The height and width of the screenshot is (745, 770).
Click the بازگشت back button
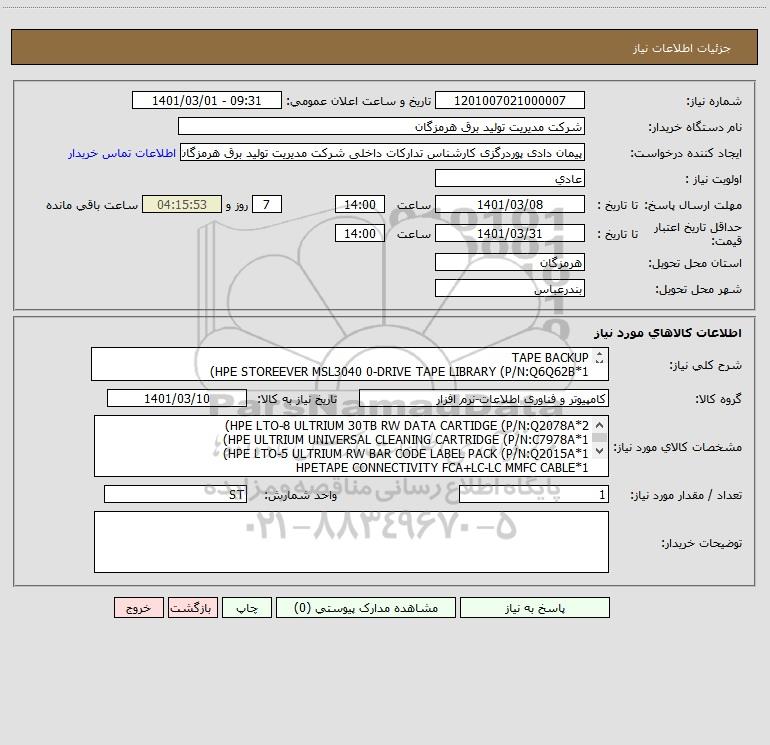[192, 608]
